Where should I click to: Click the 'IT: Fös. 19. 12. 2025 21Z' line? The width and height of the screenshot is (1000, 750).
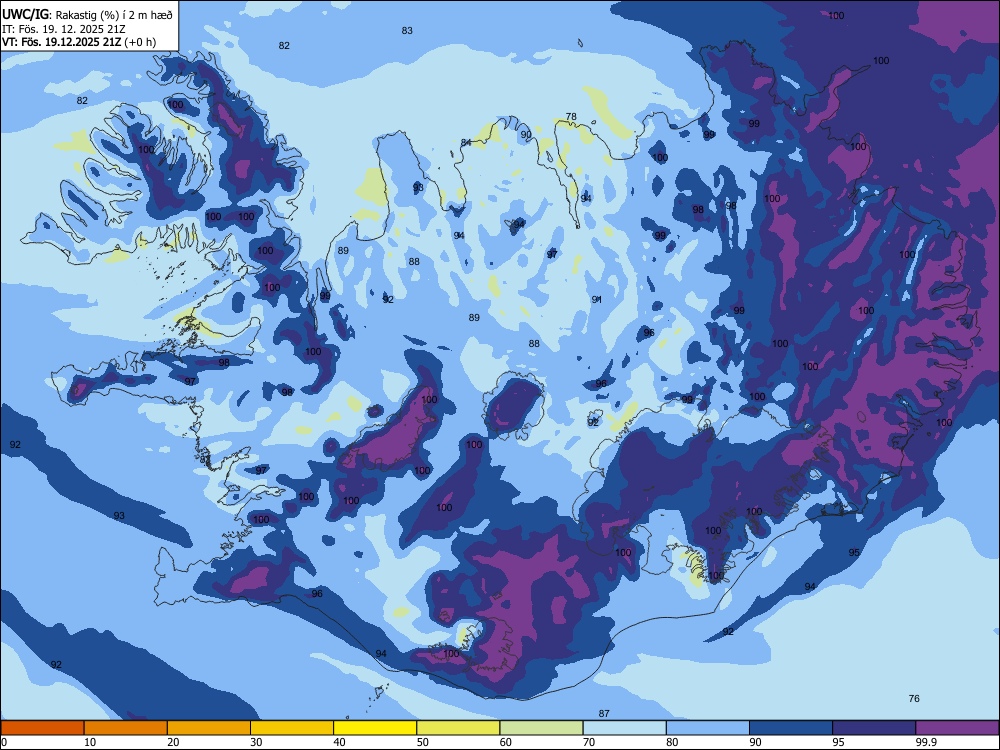tap(64, 29)
